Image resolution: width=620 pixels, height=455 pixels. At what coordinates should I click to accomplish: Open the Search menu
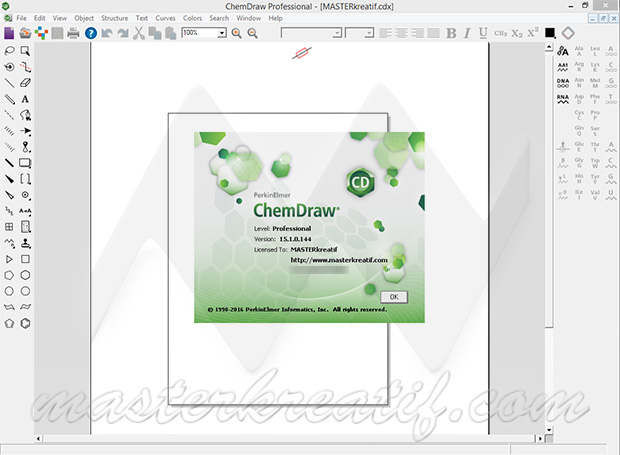point(219,18)
